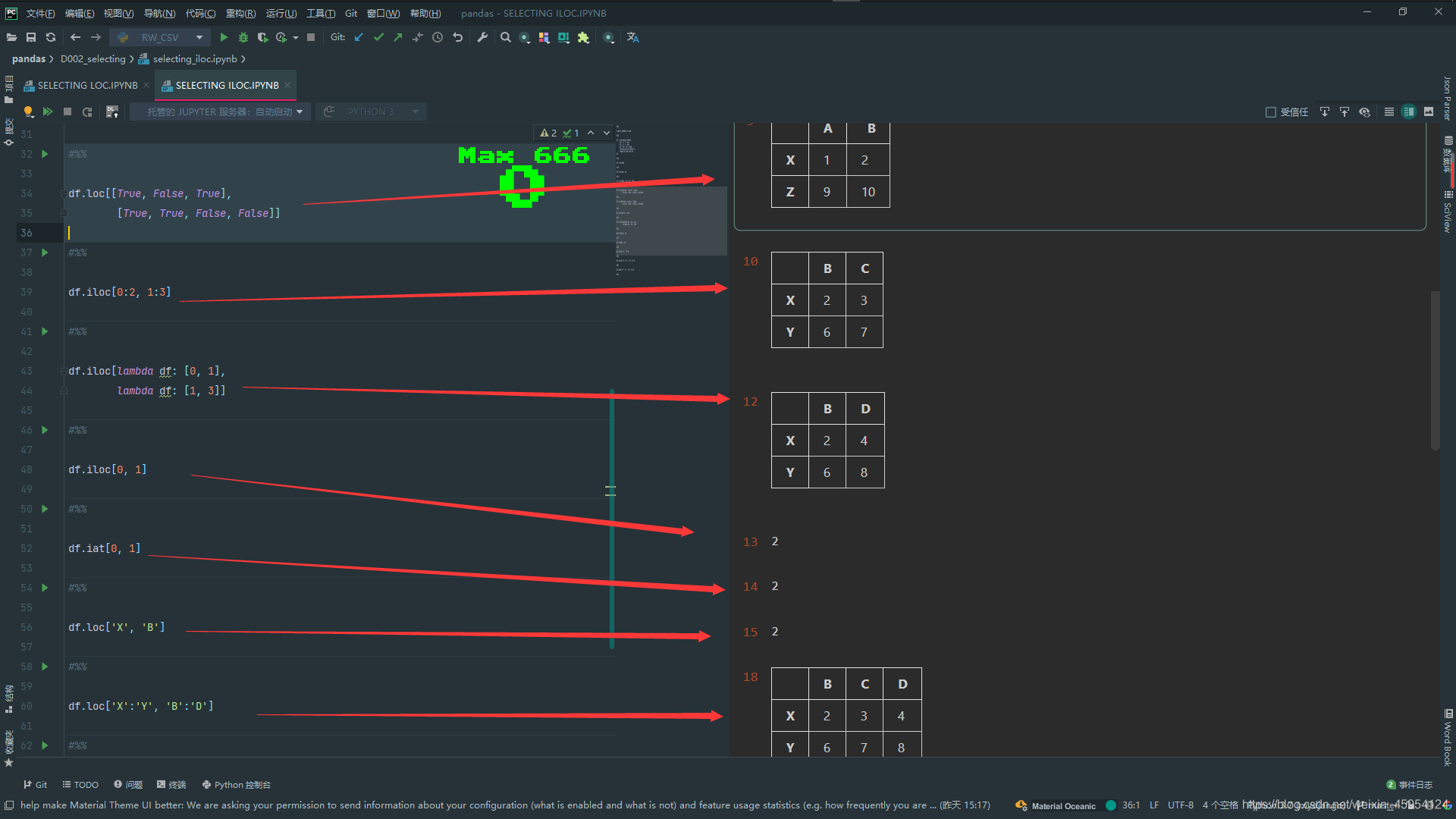Click the UTF-8 encoding in status bar

pos(1181,805)
